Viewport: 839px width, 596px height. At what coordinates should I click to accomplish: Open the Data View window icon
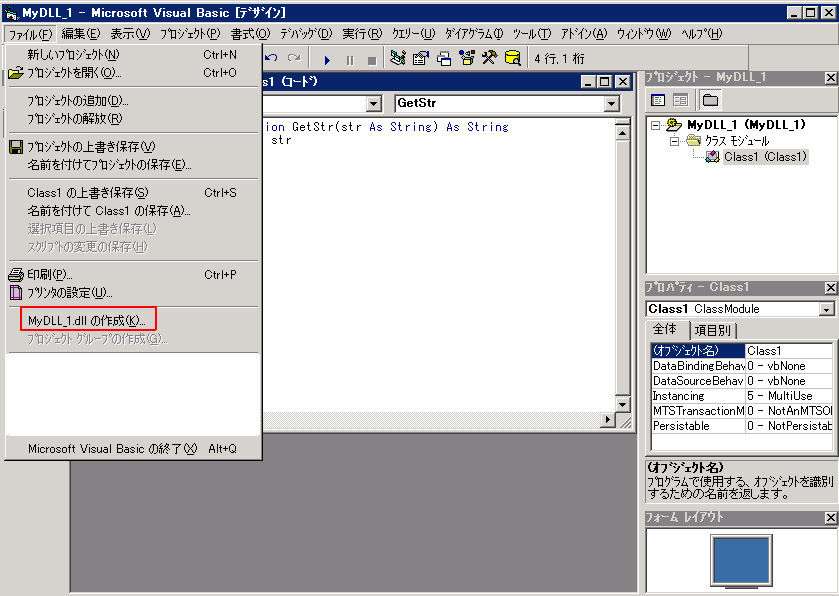pos(510,57)
